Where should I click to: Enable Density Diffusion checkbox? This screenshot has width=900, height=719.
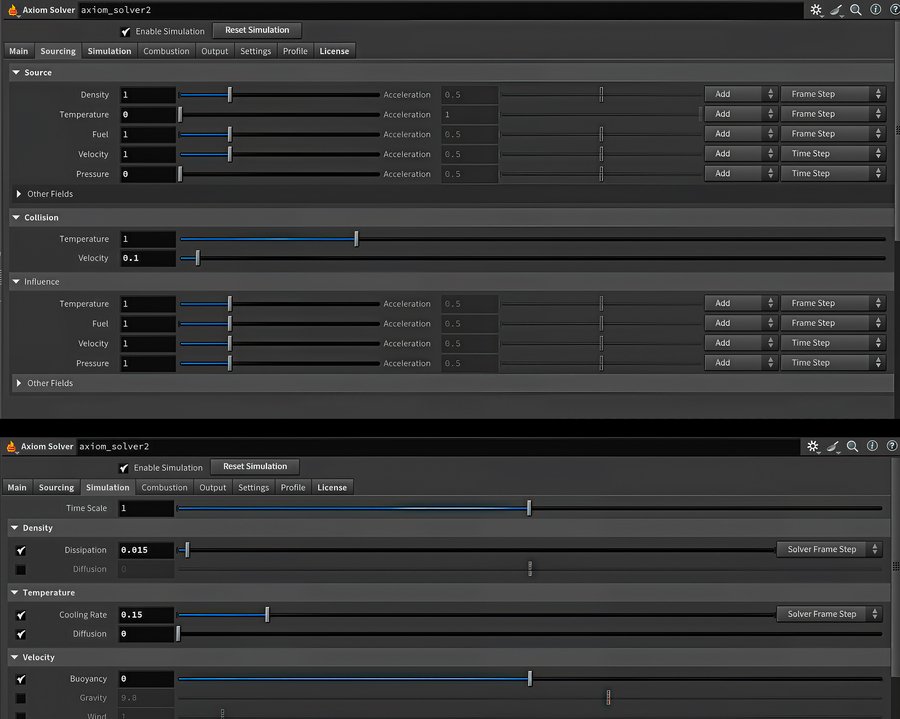[x=21, y=569]
